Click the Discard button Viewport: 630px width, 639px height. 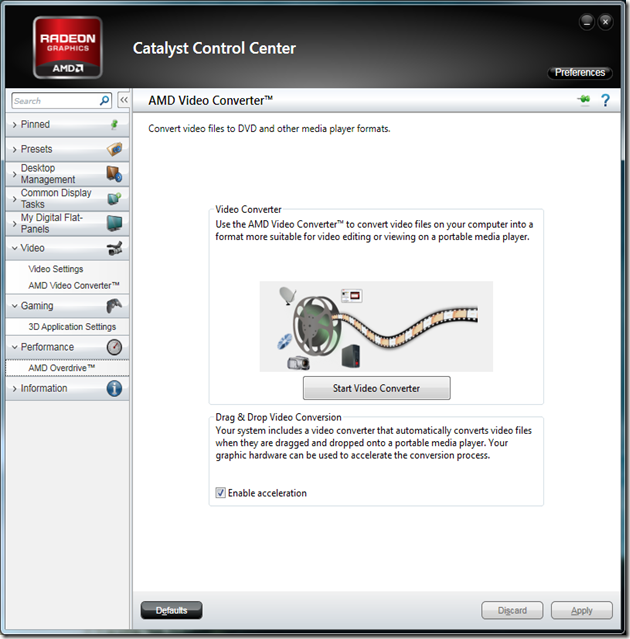(512, 610)
